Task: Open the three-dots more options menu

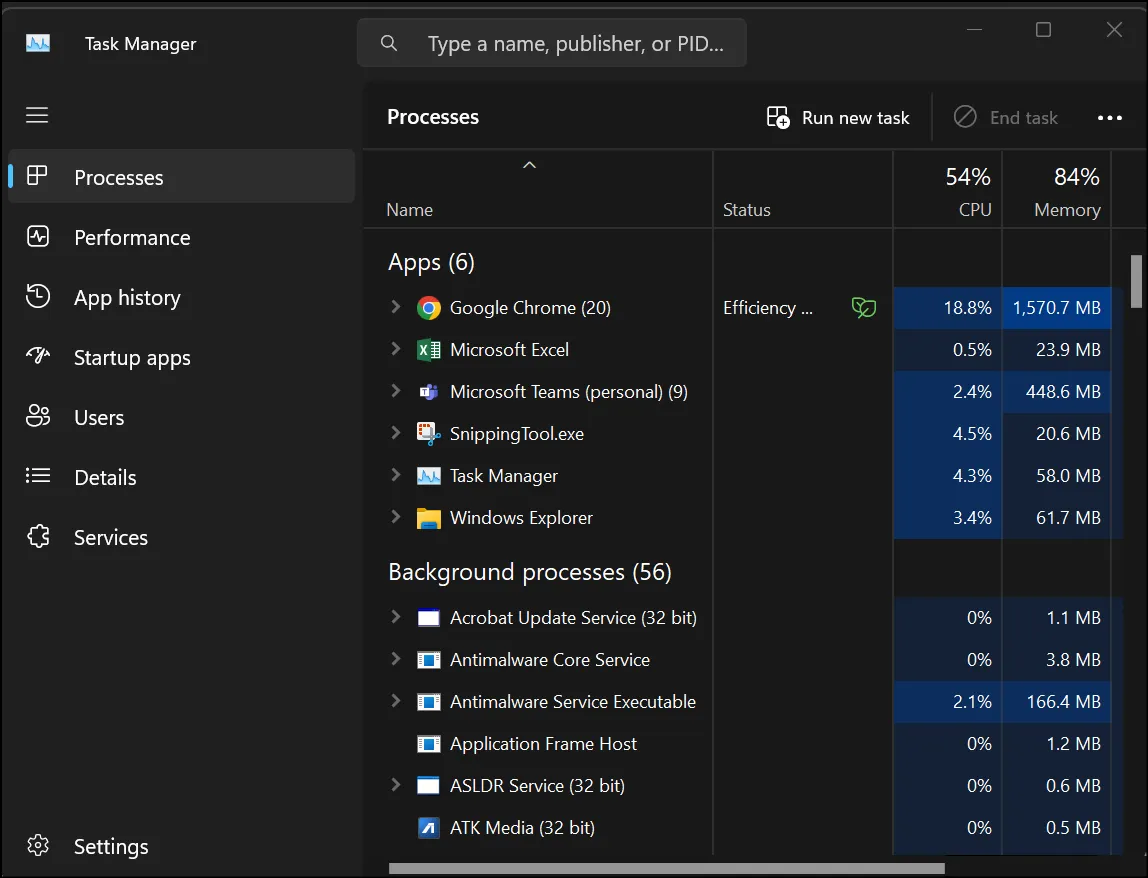Action: pyautogui.click(x=1110, y=118)
